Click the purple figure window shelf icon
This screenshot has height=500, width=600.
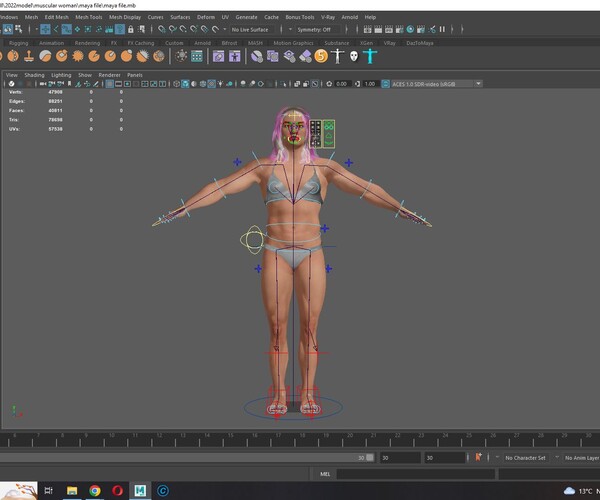pos(235,57)
